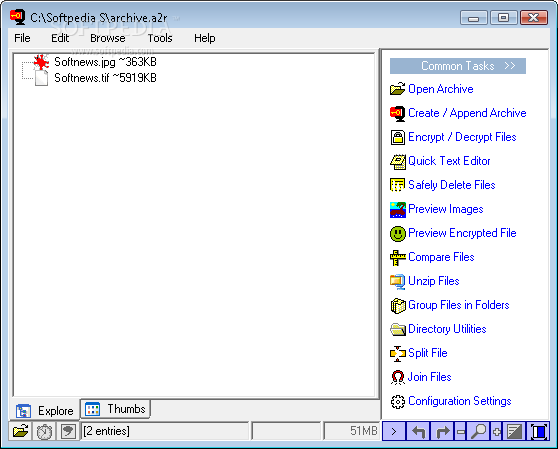
Task: Click the 51MB status field
Action: (352, 431)
